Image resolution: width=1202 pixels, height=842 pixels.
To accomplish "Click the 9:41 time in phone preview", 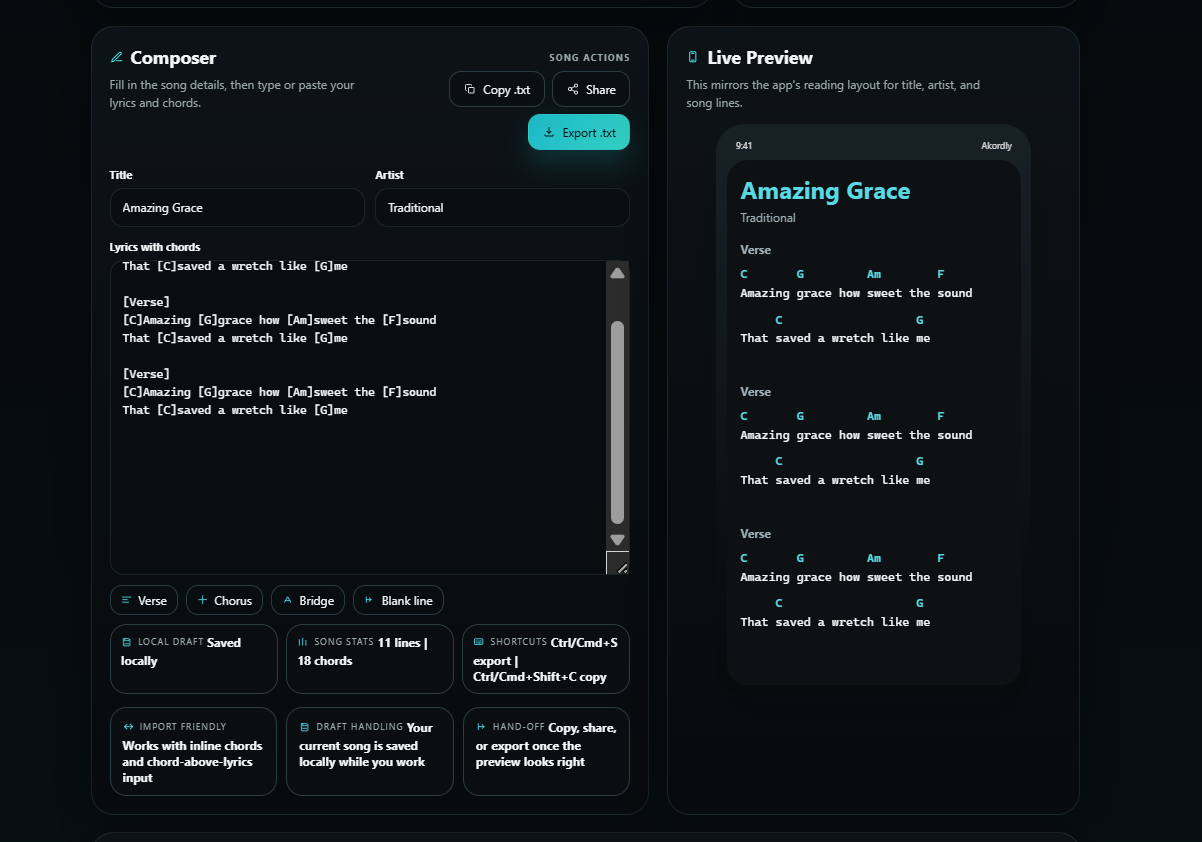I will (744, 146).
